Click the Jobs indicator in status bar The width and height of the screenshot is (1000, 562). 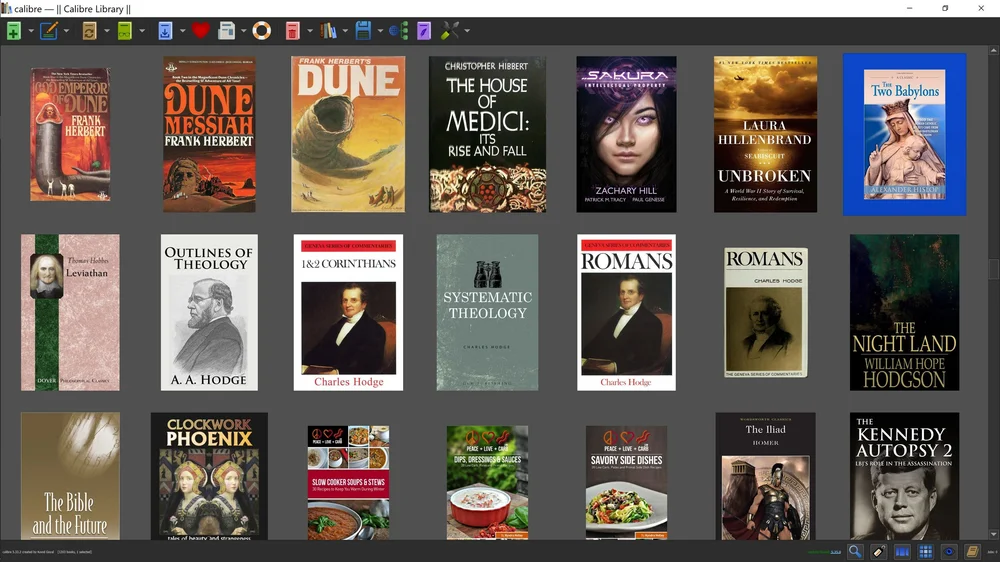click(x=992, y=552)
